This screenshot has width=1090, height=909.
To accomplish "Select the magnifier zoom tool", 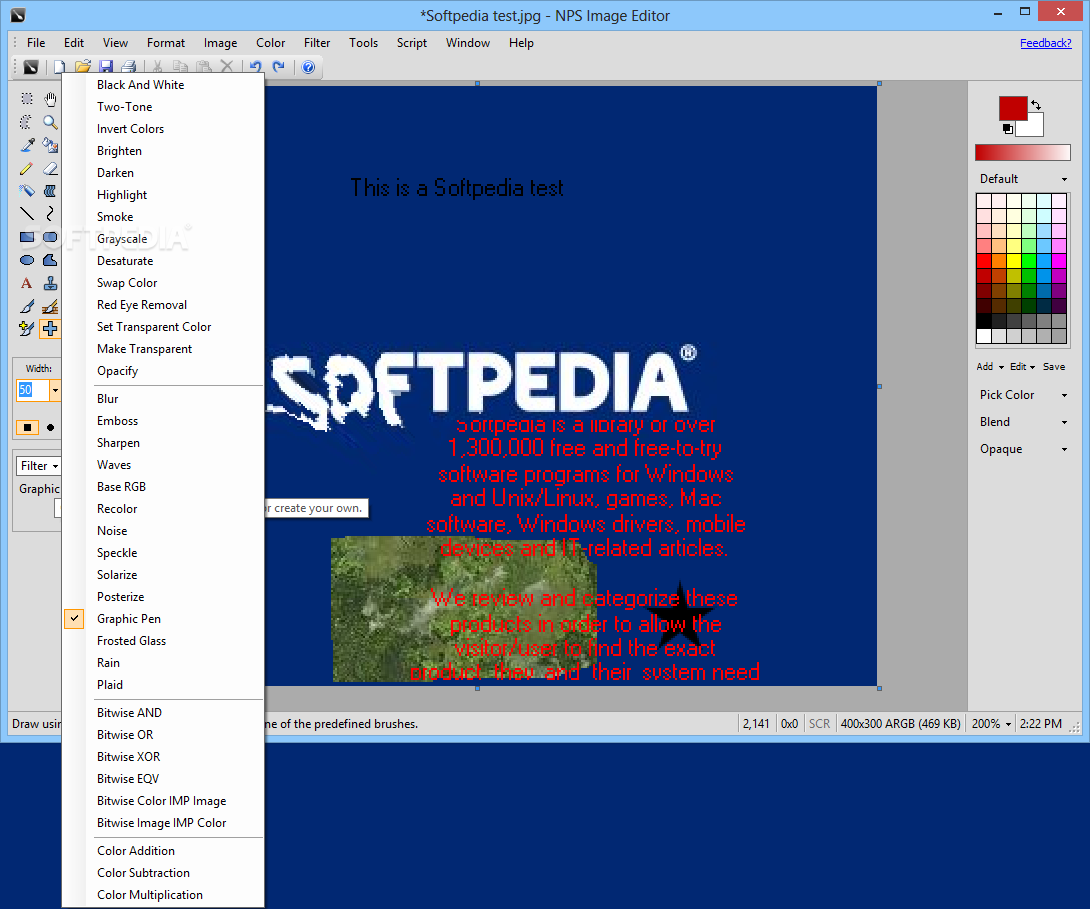I will 50,122.
